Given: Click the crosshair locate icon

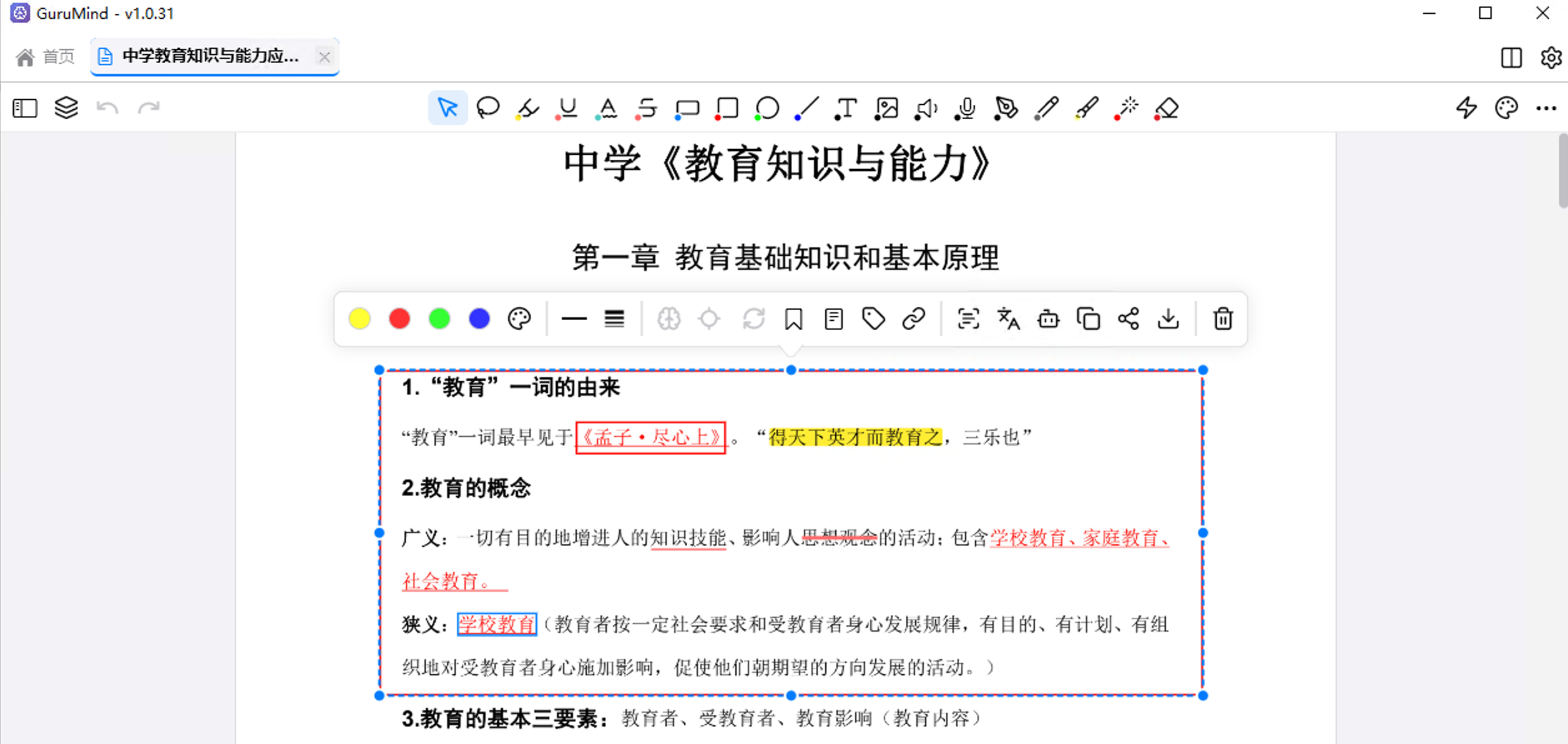Looking at the screenshot, I should (709, 319).
